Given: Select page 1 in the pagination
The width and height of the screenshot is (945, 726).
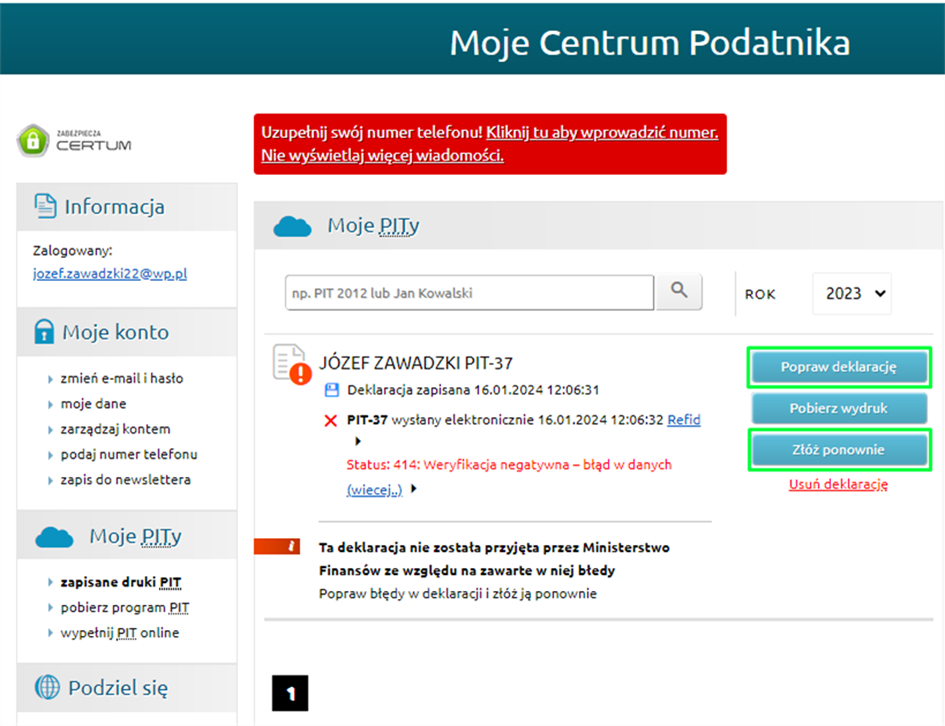Looking at the screenshot, I should tap(289, 693).
